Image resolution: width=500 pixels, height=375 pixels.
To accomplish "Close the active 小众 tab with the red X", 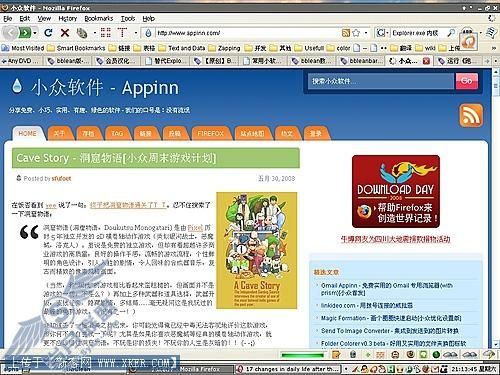I will 426,61.
